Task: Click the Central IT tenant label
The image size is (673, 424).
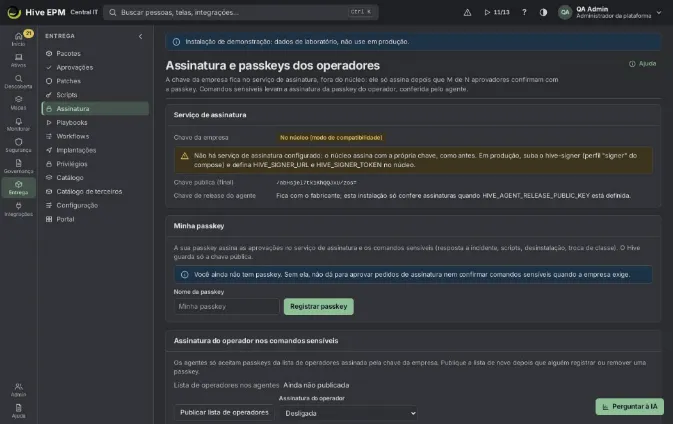Action: pyautogui.click(x=84, y=12)
